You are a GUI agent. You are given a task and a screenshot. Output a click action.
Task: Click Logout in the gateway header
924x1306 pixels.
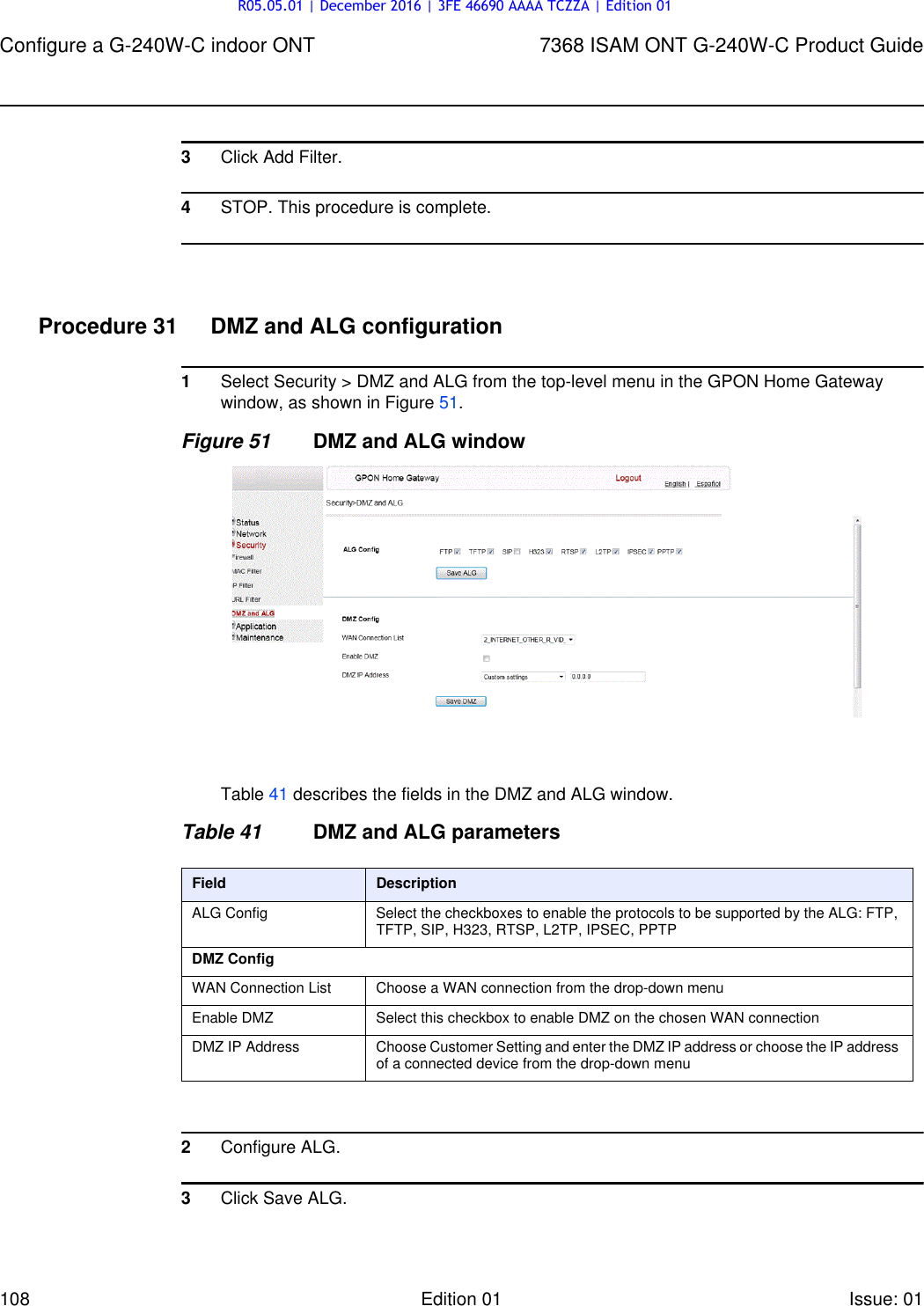(x=628, y=478)
